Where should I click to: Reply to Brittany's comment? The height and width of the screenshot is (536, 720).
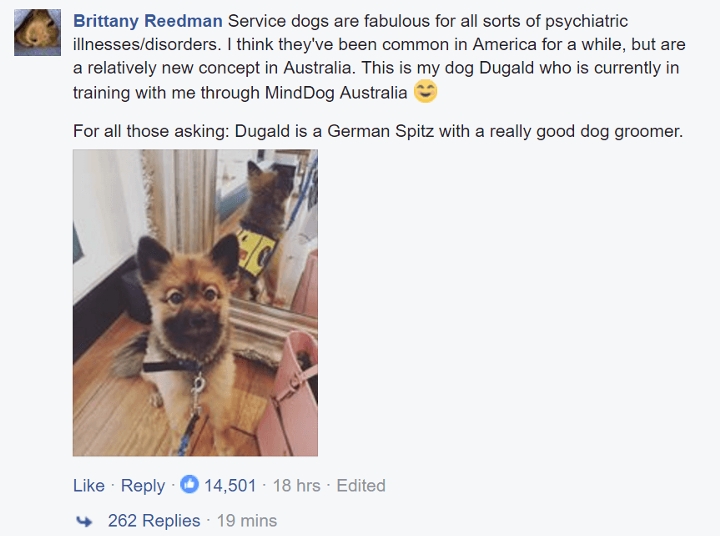(x=143, y=486)
